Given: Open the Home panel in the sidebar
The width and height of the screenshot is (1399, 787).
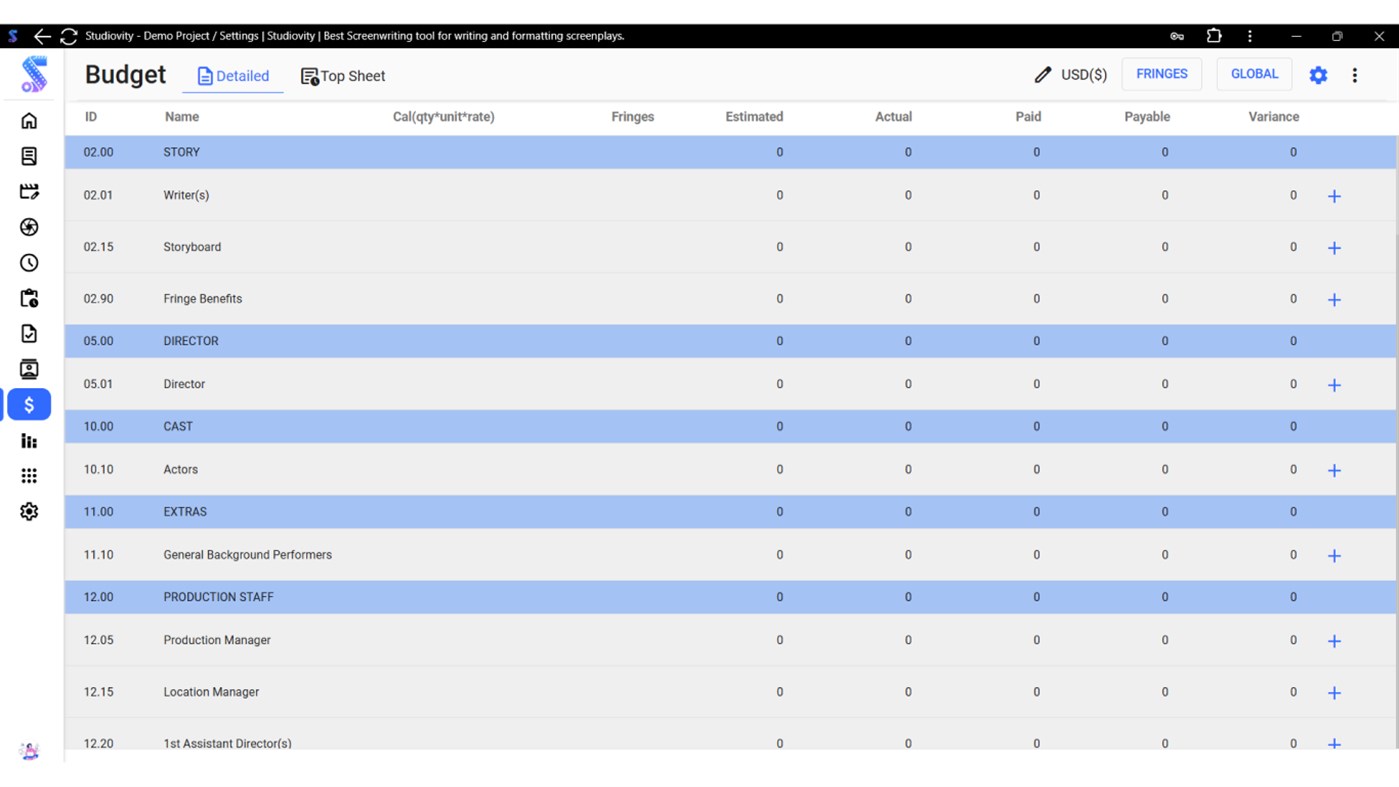Looking at the screenshot, I should 29,120.
